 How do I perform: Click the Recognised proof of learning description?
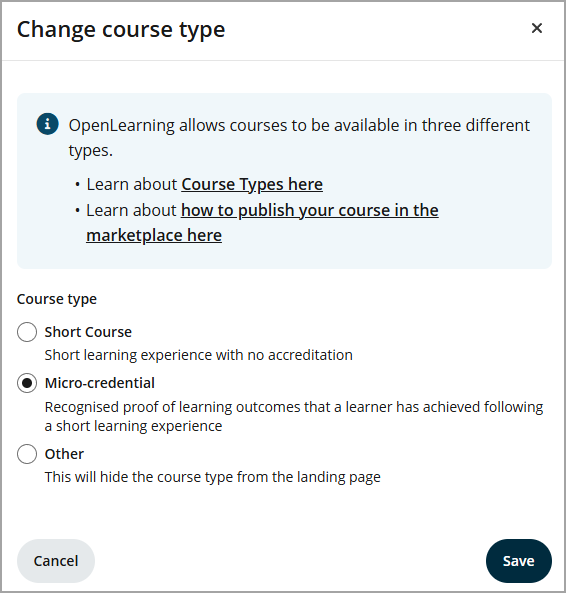[294, 416]
